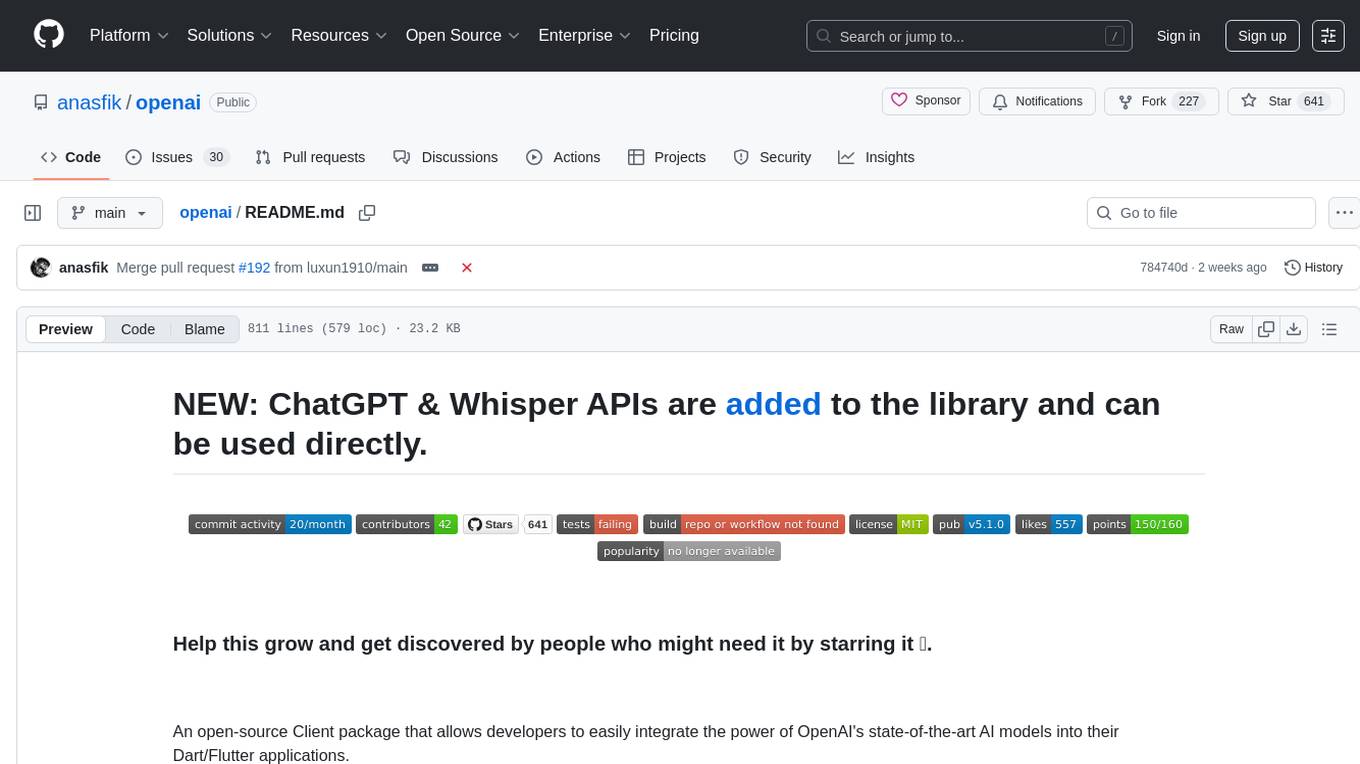Select the Blame view toggle

(x=204, y=329)
